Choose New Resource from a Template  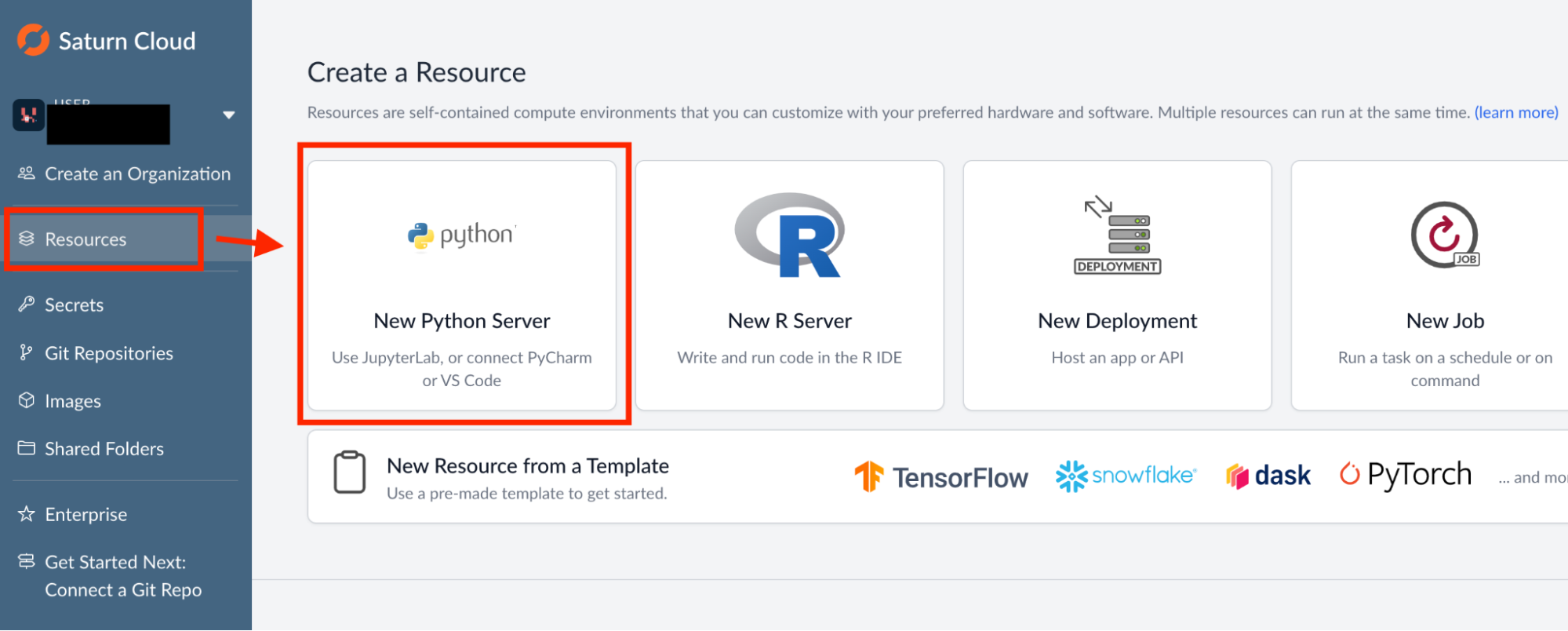527,466
